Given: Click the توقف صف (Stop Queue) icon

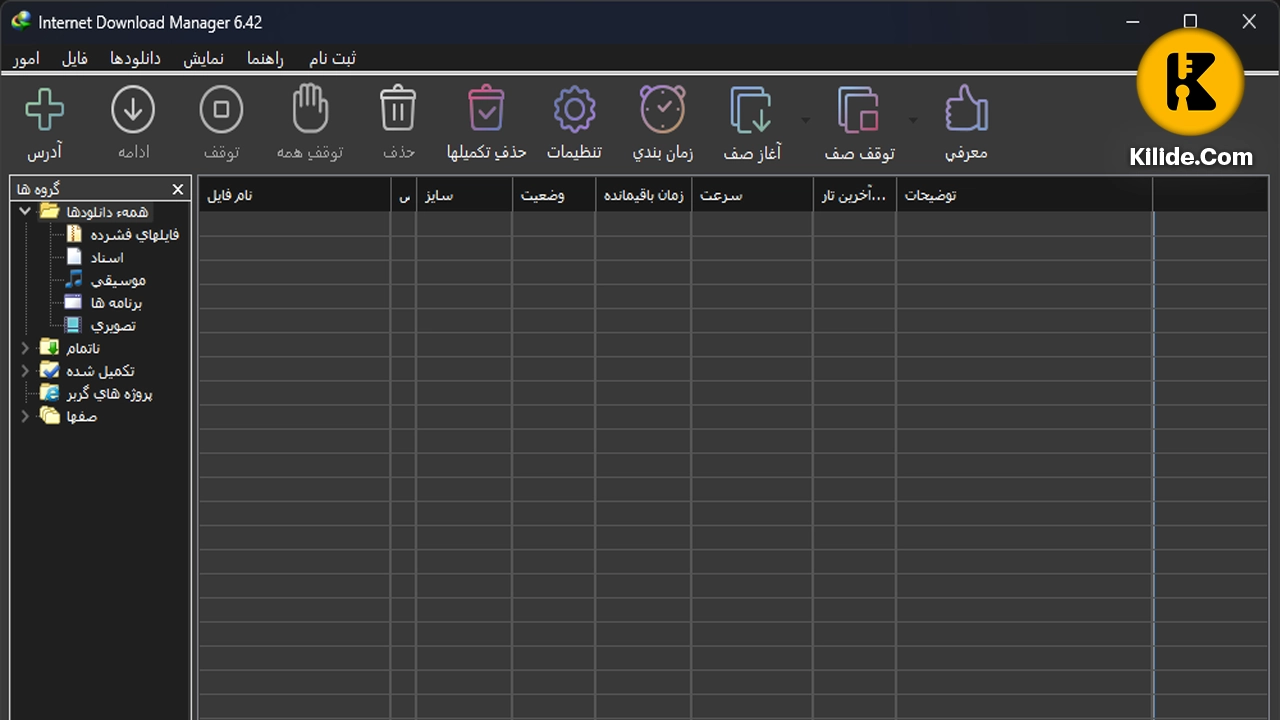Looking at the screenshot, I should (x=859, y=110).
